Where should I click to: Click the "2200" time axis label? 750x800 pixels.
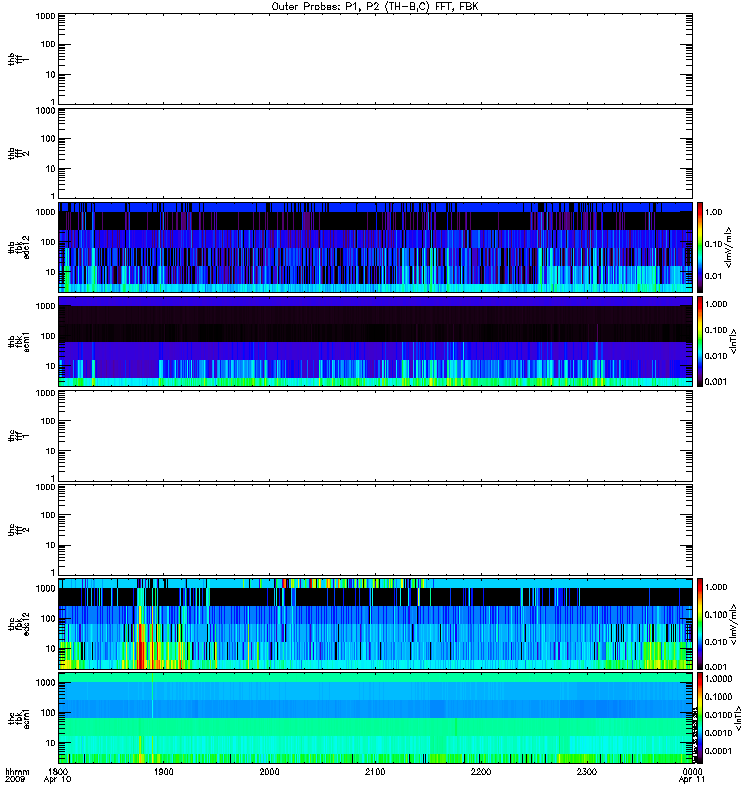(x=481, y=772)
